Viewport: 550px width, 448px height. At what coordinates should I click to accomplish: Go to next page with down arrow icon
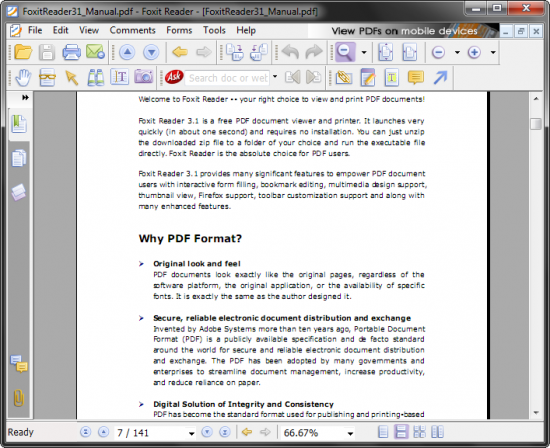(151, 52)
